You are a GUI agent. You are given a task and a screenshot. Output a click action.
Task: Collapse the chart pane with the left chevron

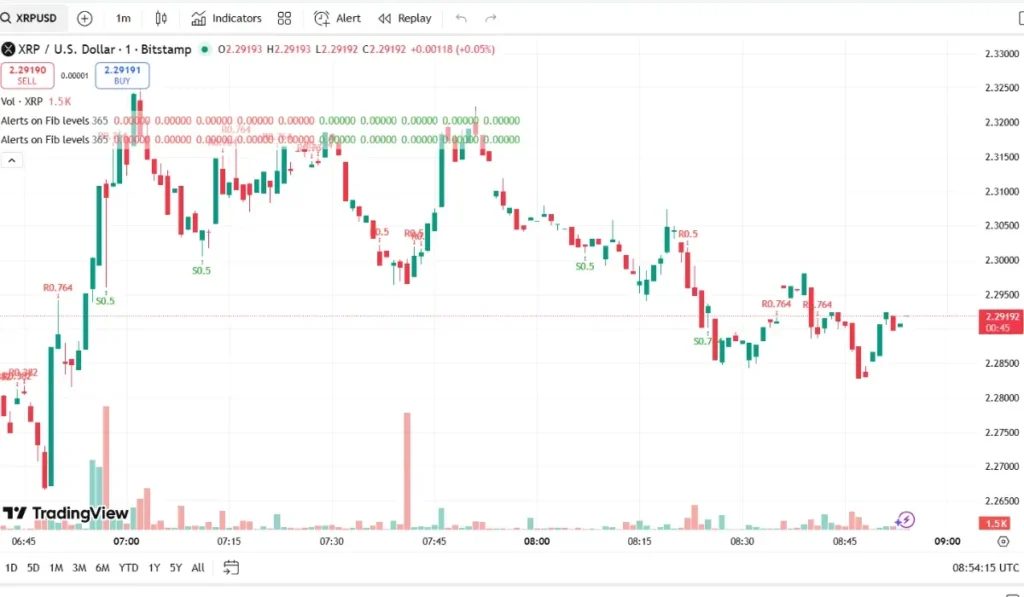tap(11, 160)
